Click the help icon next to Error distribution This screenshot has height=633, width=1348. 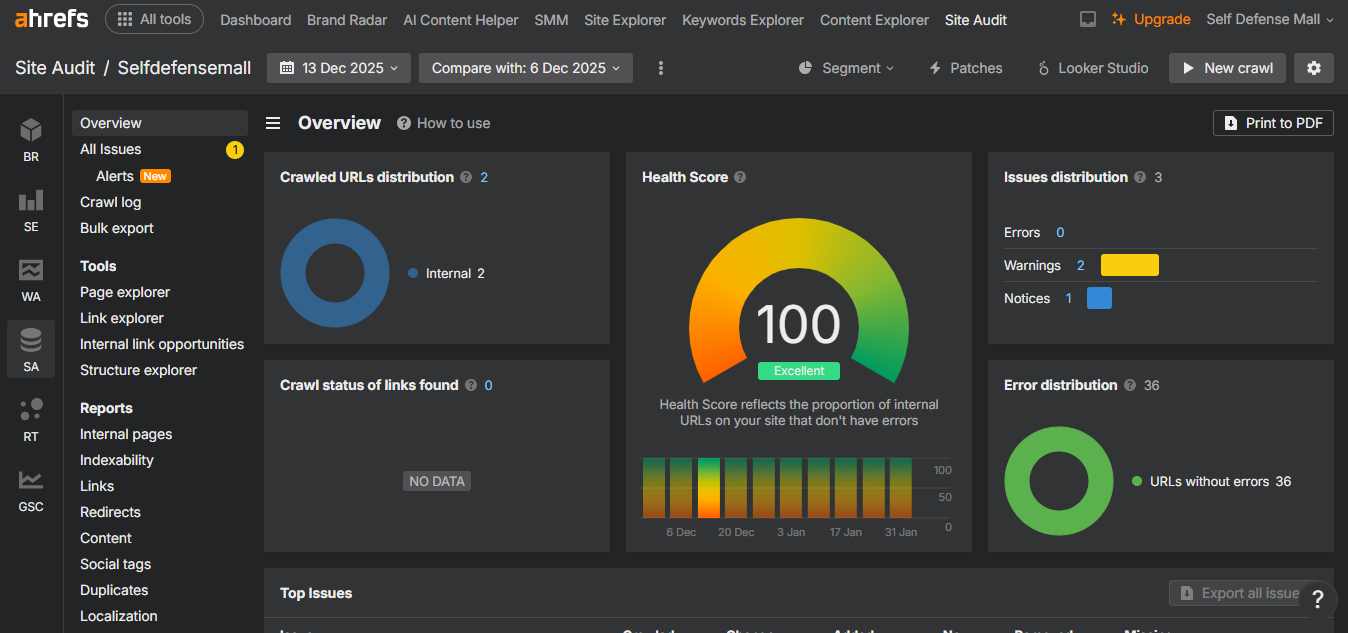click(x=1130, y=385)
